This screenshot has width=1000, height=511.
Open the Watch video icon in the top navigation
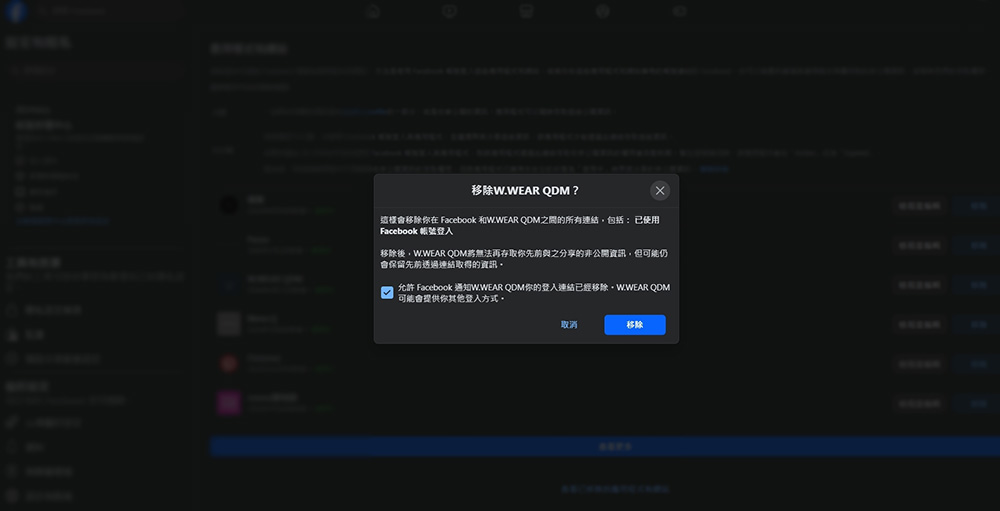tap(450, 12)
